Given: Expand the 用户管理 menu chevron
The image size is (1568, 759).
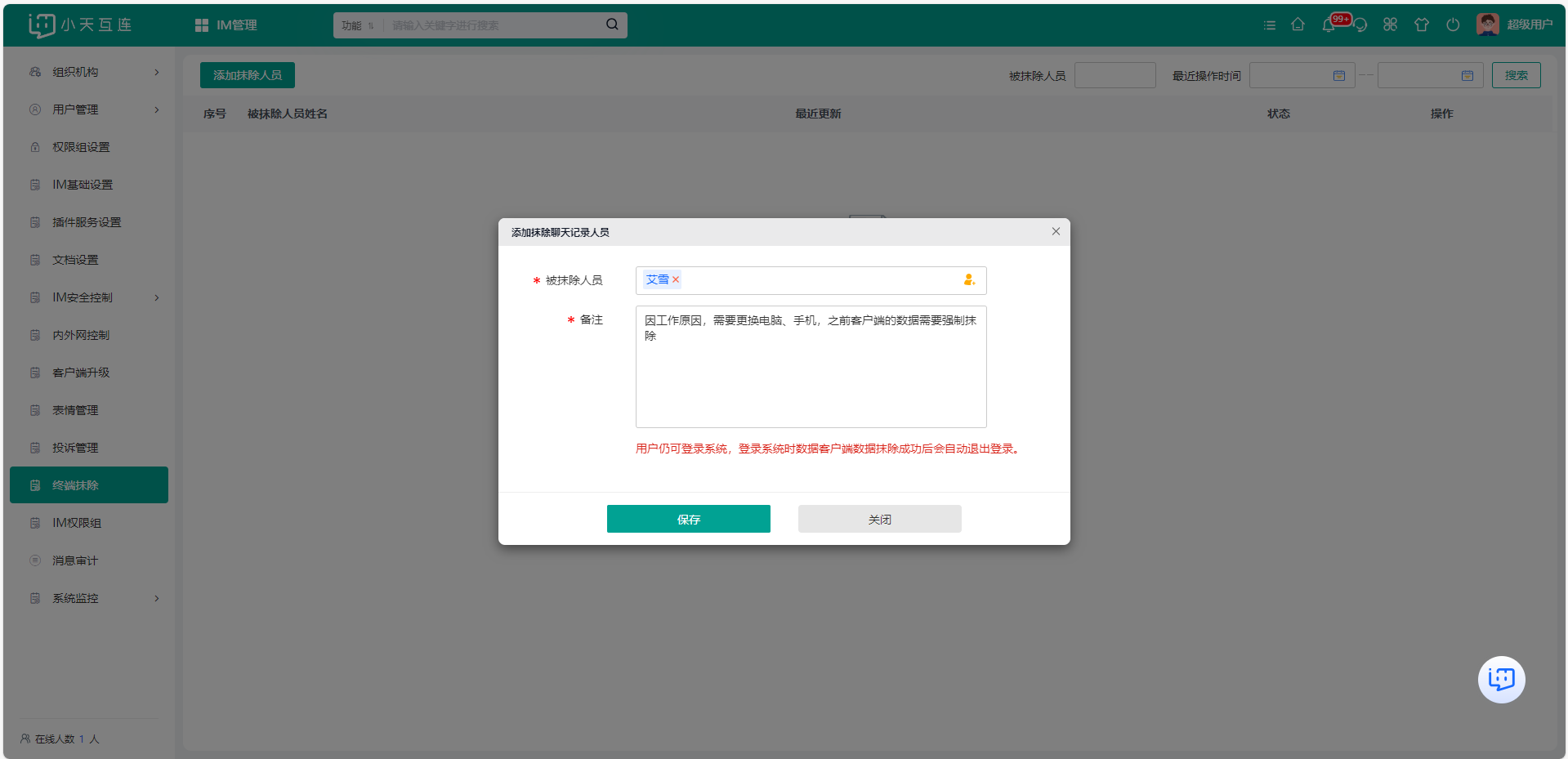Looking at the screenshot, I should [x=157, y=109].
